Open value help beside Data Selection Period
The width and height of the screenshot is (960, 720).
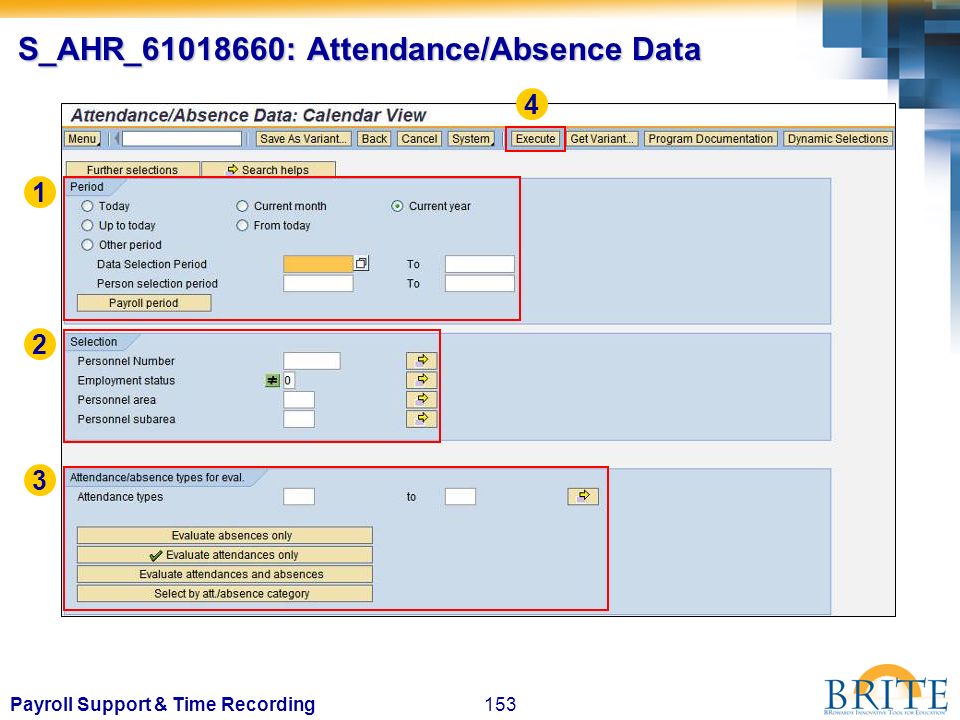(361, 264)
